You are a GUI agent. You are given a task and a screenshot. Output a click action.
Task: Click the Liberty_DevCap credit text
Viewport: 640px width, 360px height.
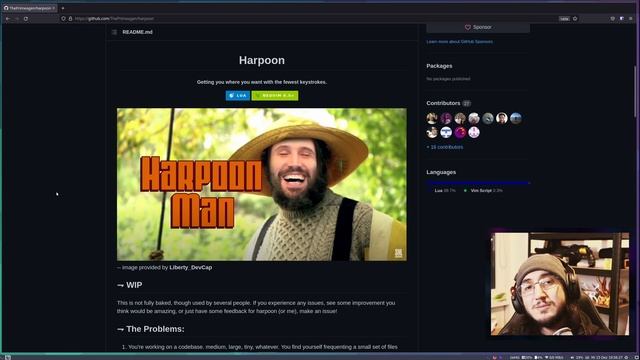pos(191,267)
